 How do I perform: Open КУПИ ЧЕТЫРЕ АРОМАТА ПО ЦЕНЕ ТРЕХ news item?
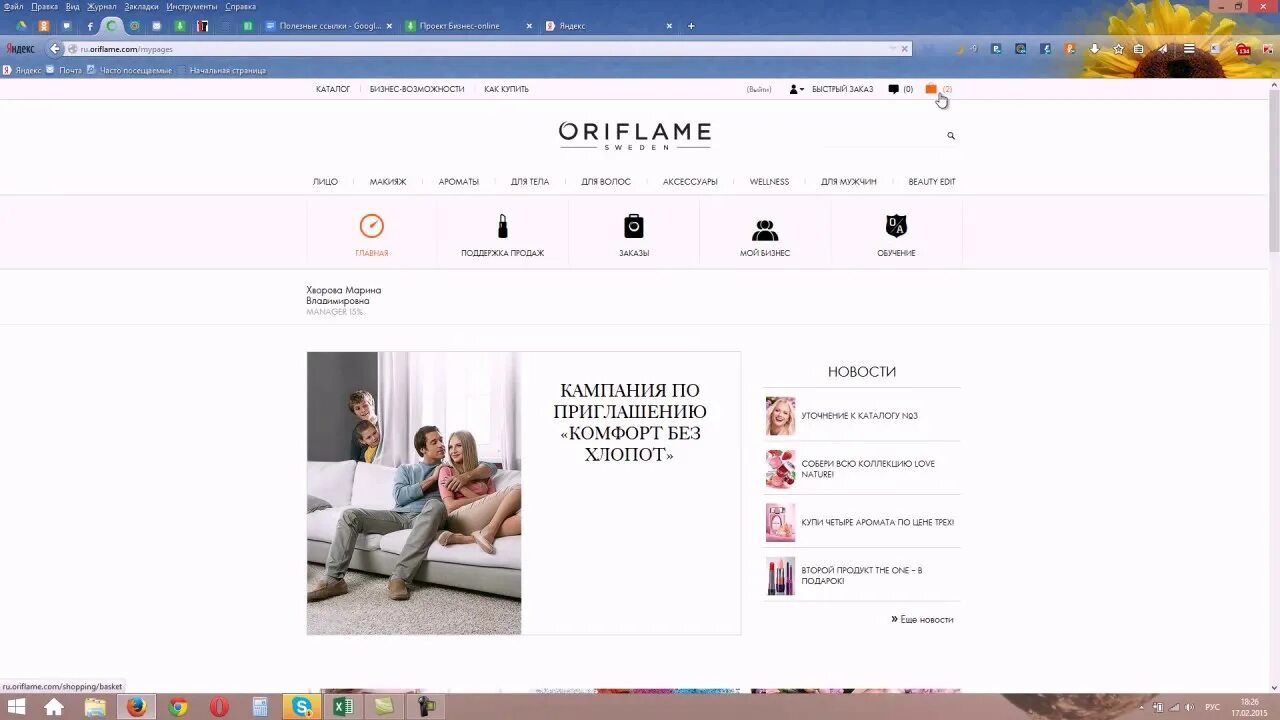(878, 522)
